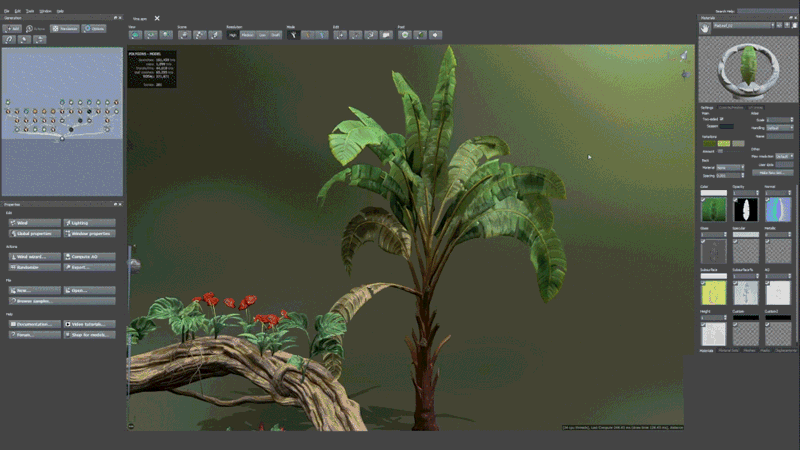
Task: Click fourth Edit toolbar icon
Action: pyautogui.click(x=386, y=35)
